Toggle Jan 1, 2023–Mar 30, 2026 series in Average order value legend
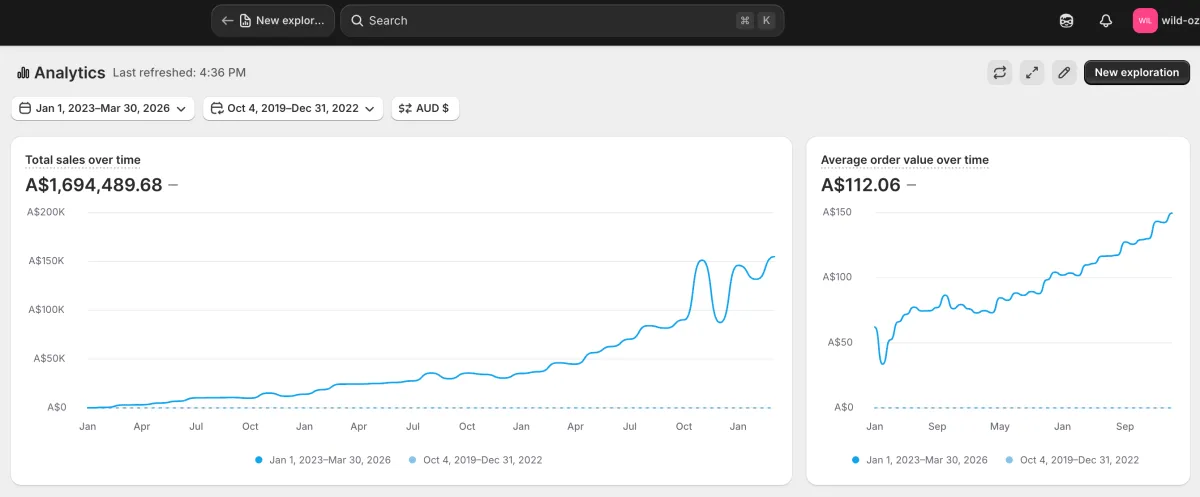 click(919, 460)
